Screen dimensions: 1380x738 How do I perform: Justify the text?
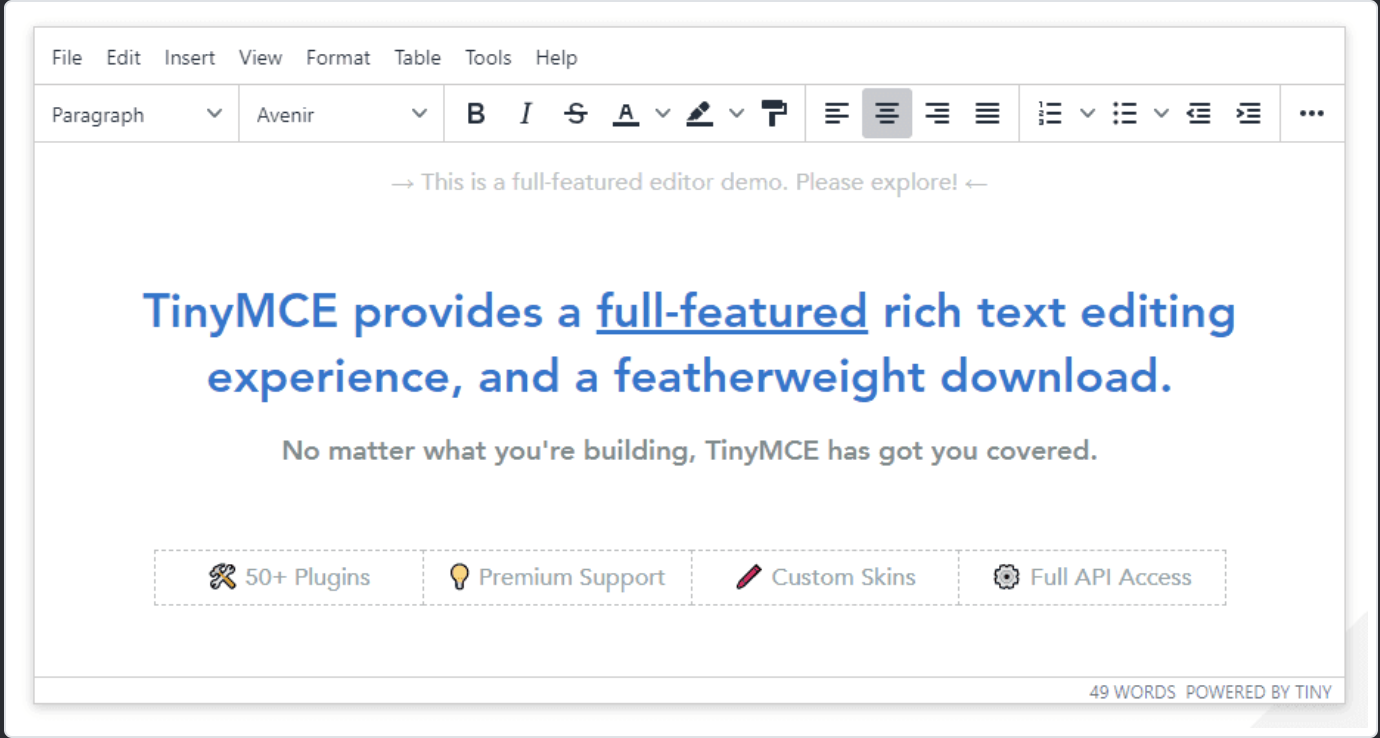tap(987, 114)
